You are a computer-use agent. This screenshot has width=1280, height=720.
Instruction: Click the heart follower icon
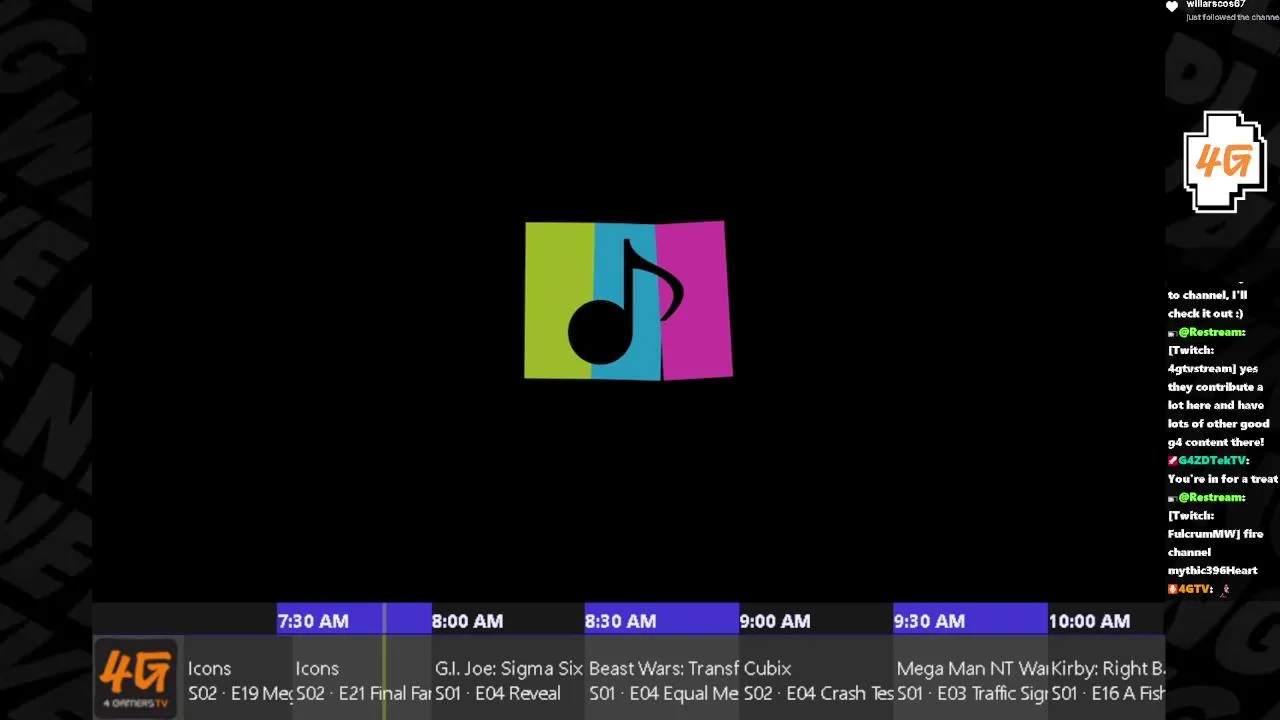click(1172, 7)
